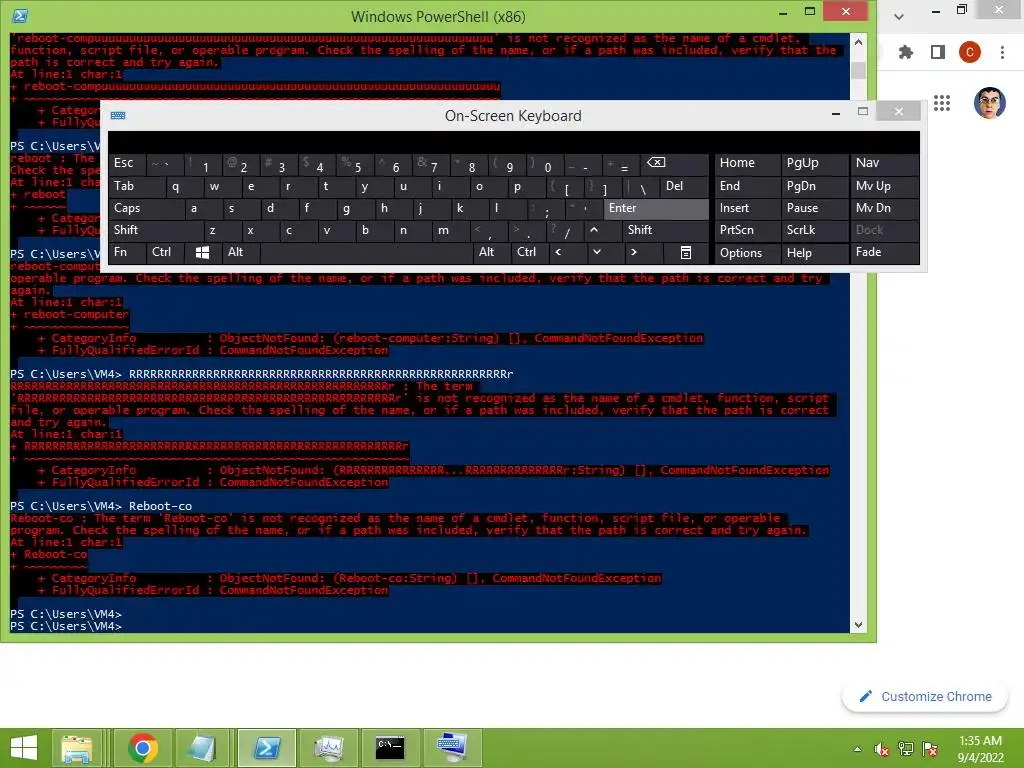Tap the Tab key

pyautogui.click(x=137, y=186)
